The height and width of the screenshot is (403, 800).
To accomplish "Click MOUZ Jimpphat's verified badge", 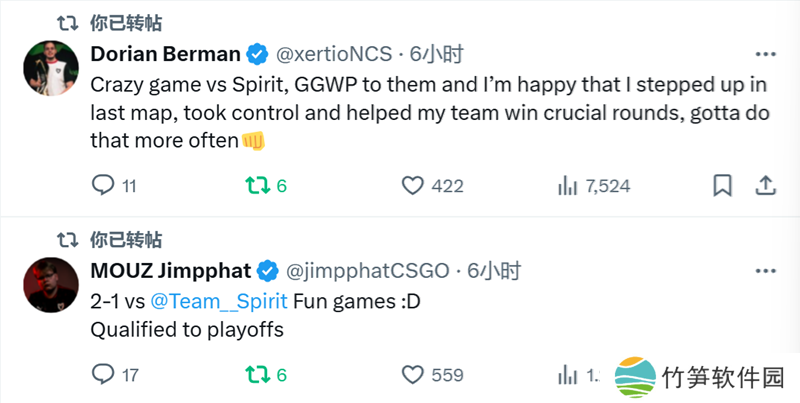I will coord(267,270).
